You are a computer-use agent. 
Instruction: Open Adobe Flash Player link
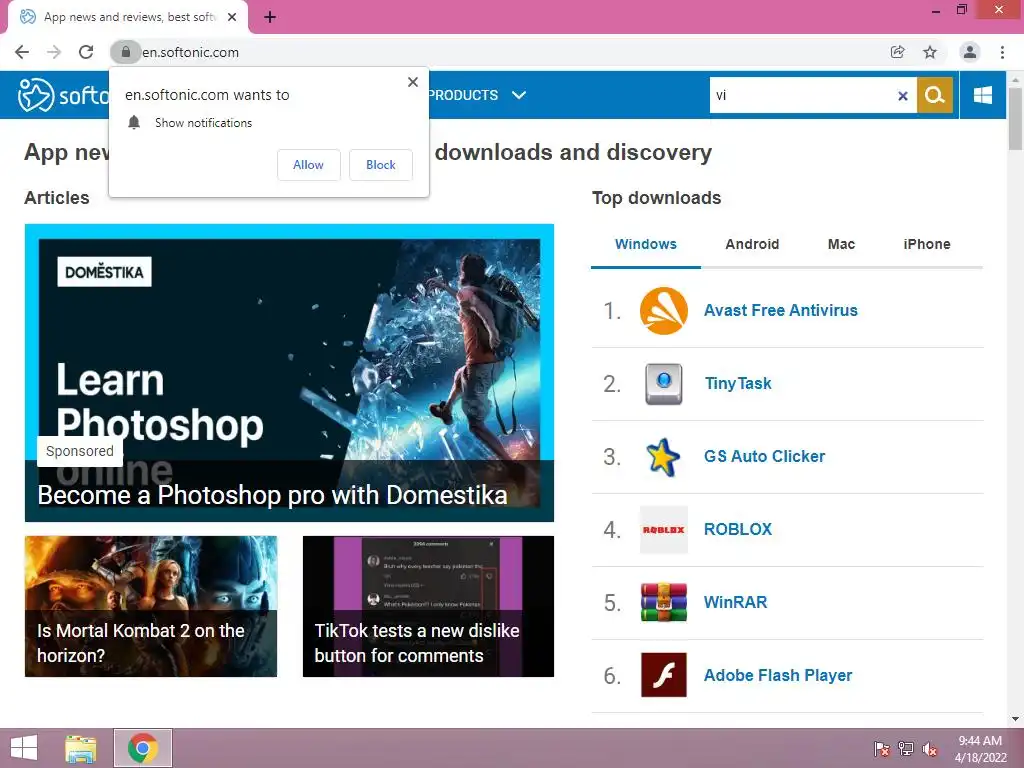tap(778, 675)
